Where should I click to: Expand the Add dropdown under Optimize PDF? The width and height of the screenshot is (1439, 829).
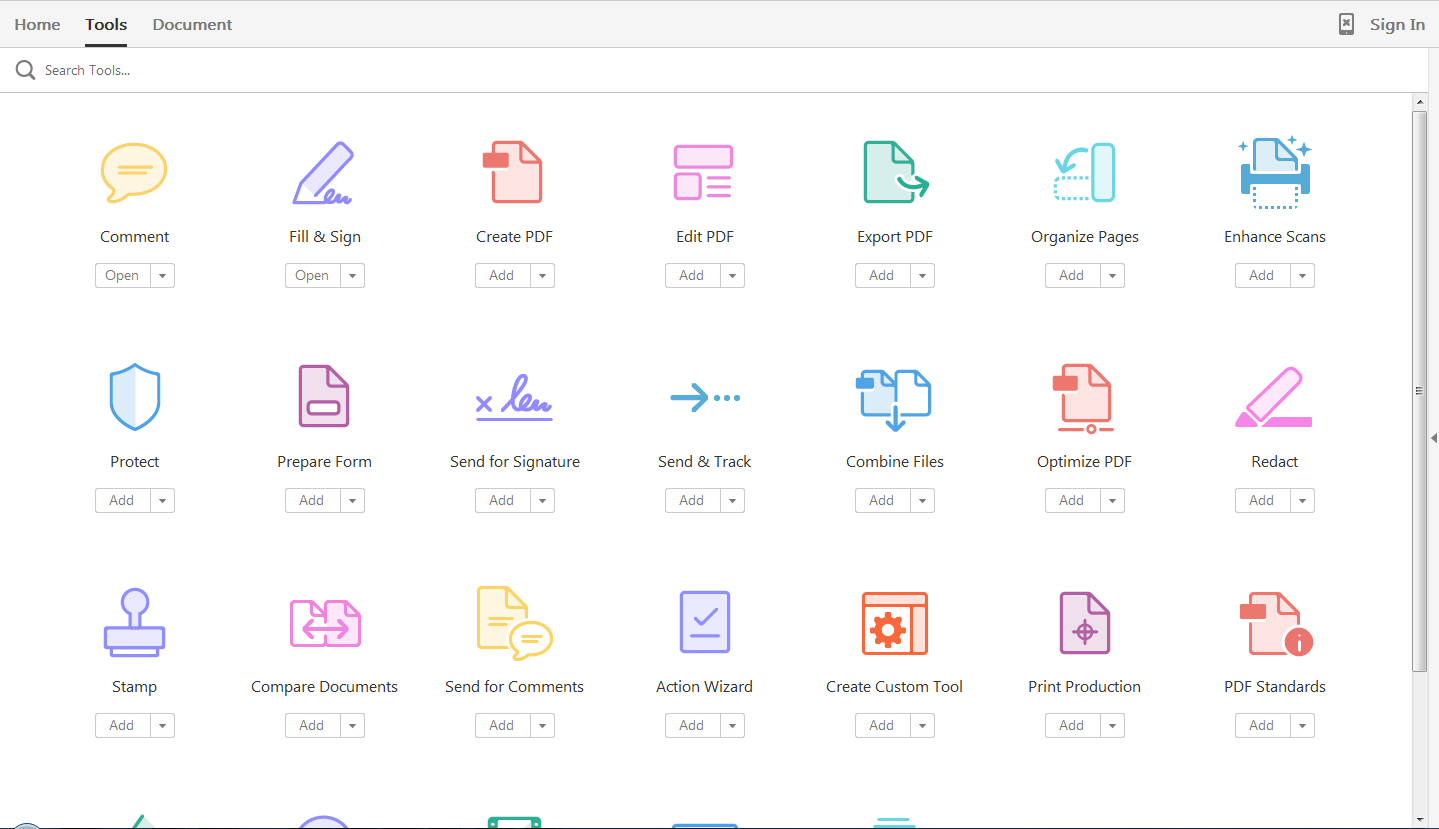point(1111,500)
